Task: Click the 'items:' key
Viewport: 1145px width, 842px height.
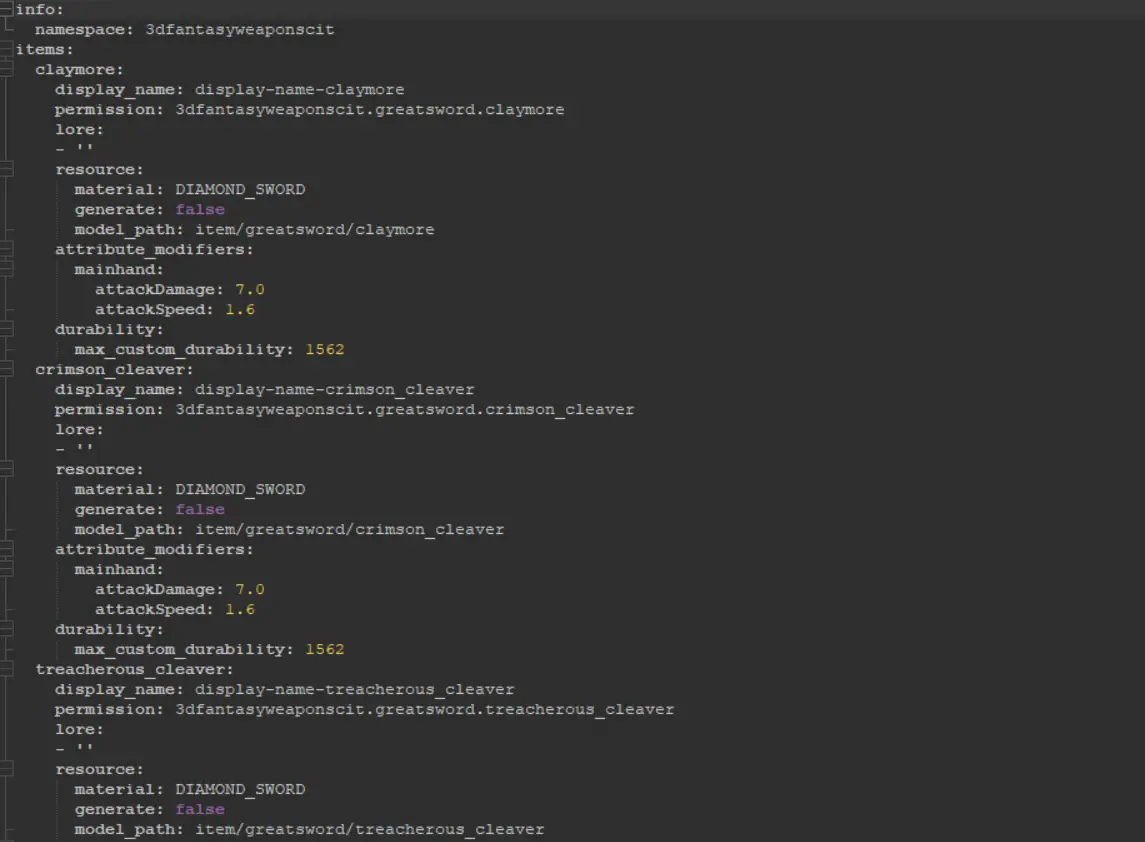Action: click(45, 50)
